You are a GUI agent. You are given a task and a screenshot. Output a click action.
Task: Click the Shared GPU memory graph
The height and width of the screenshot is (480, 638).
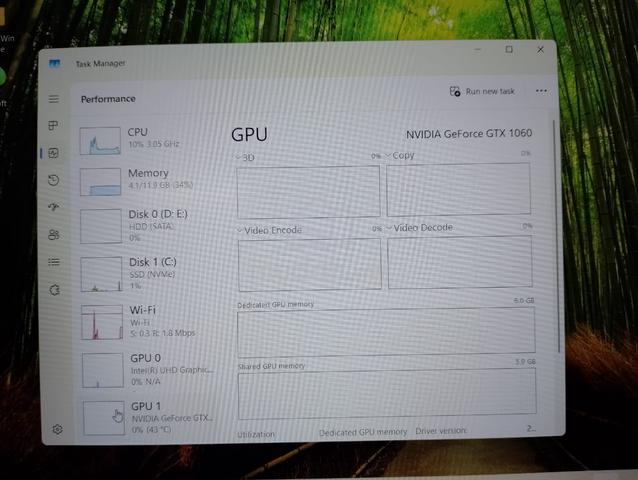[387, 393]
